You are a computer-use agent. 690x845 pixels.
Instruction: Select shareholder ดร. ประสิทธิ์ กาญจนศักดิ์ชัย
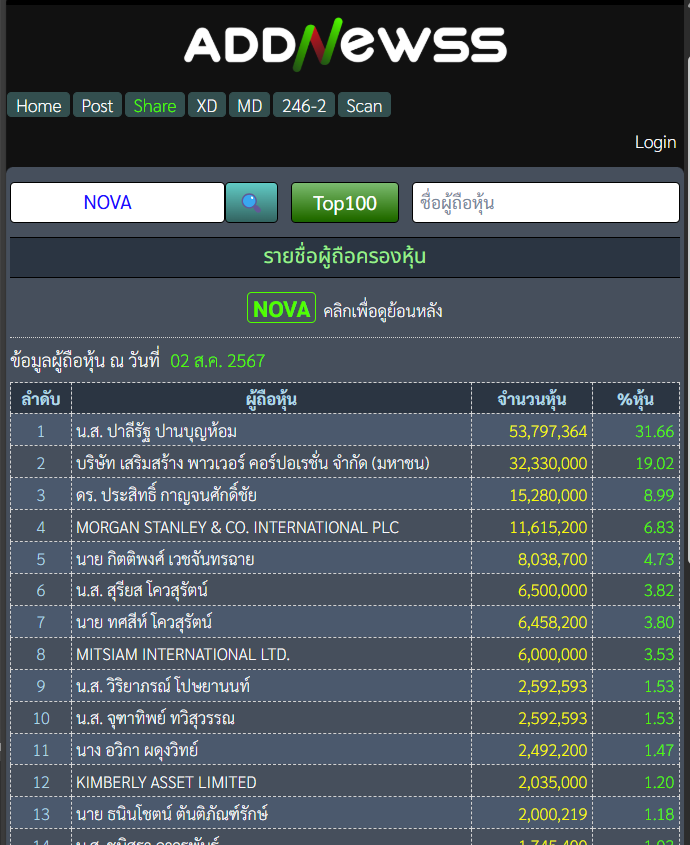(166, 495)
